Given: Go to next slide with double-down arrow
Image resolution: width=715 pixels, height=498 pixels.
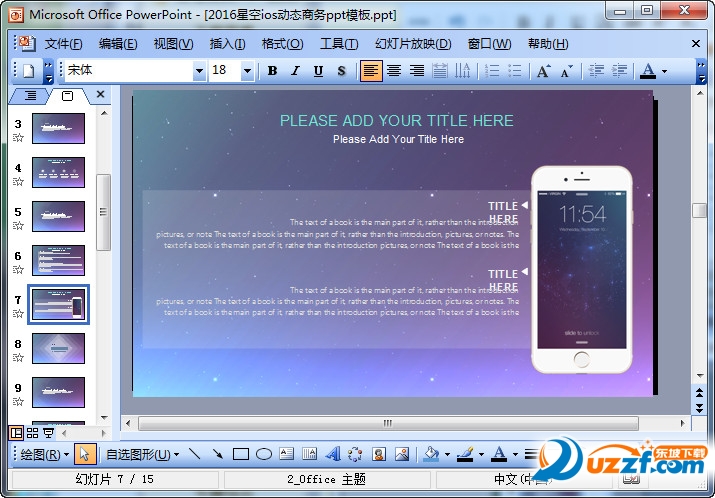Looking at the screenshot, I should click(x=699, y=407).
